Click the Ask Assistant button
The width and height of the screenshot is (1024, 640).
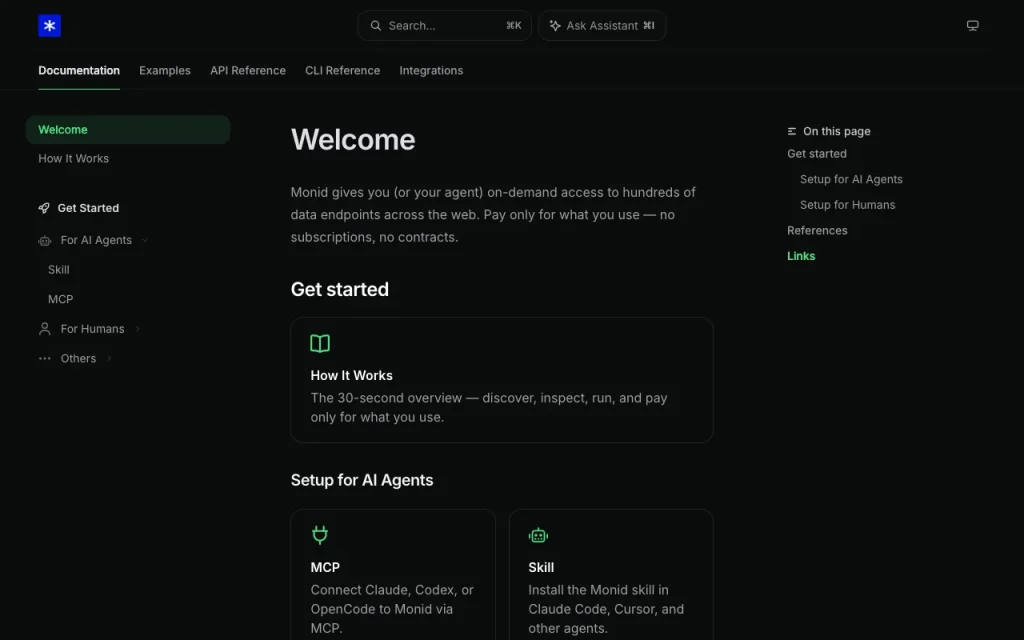[601, 25]
